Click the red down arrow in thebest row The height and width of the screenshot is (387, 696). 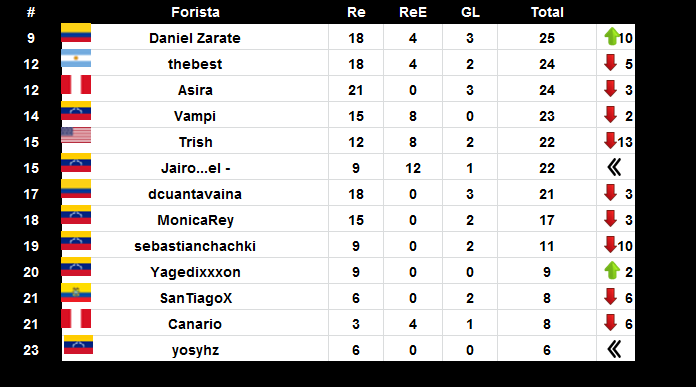pyautogui.click(x=610, y=63)
